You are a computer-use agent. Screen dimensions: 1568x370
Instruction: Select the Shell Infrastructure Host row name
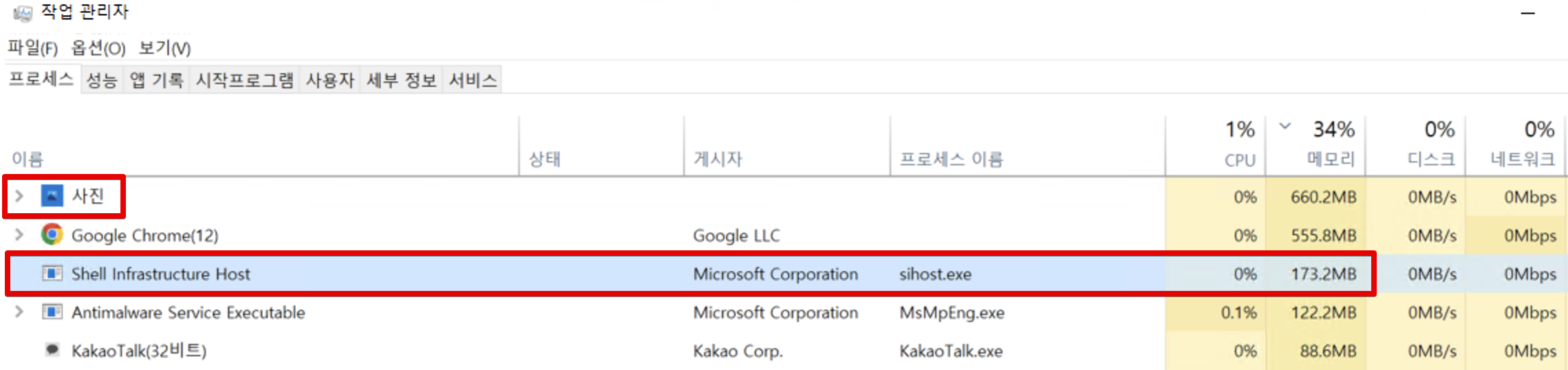161,274
